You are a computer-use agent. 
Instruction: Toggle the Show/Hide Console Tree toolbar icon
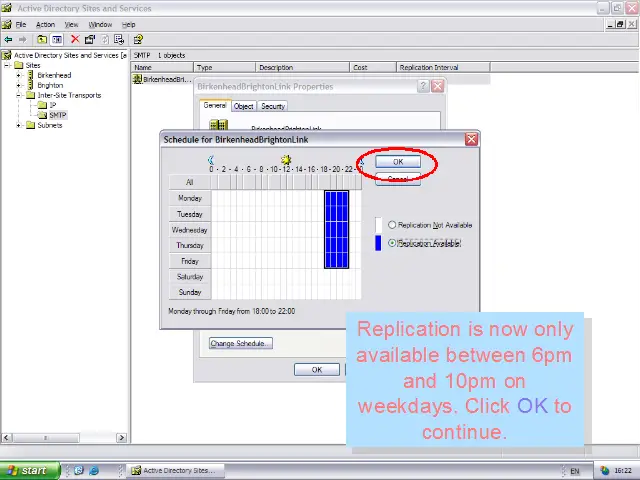pos(57,40)
